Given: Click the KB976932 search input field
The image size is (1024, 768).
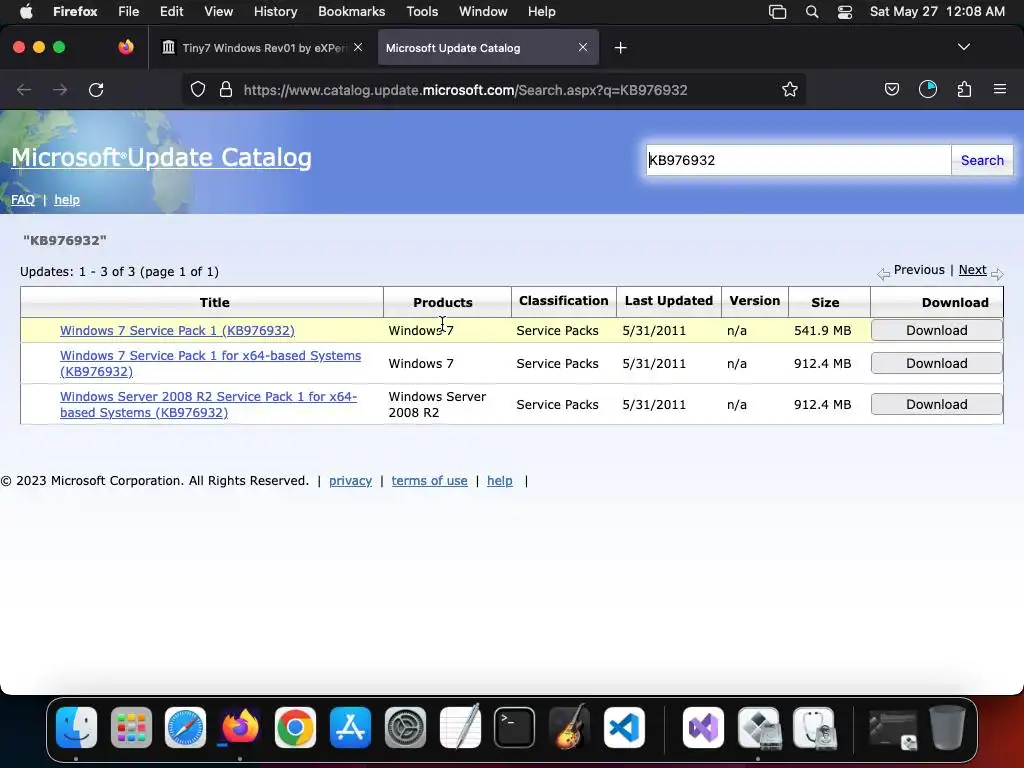Looking at the screenshot, I should pos(798,160).
